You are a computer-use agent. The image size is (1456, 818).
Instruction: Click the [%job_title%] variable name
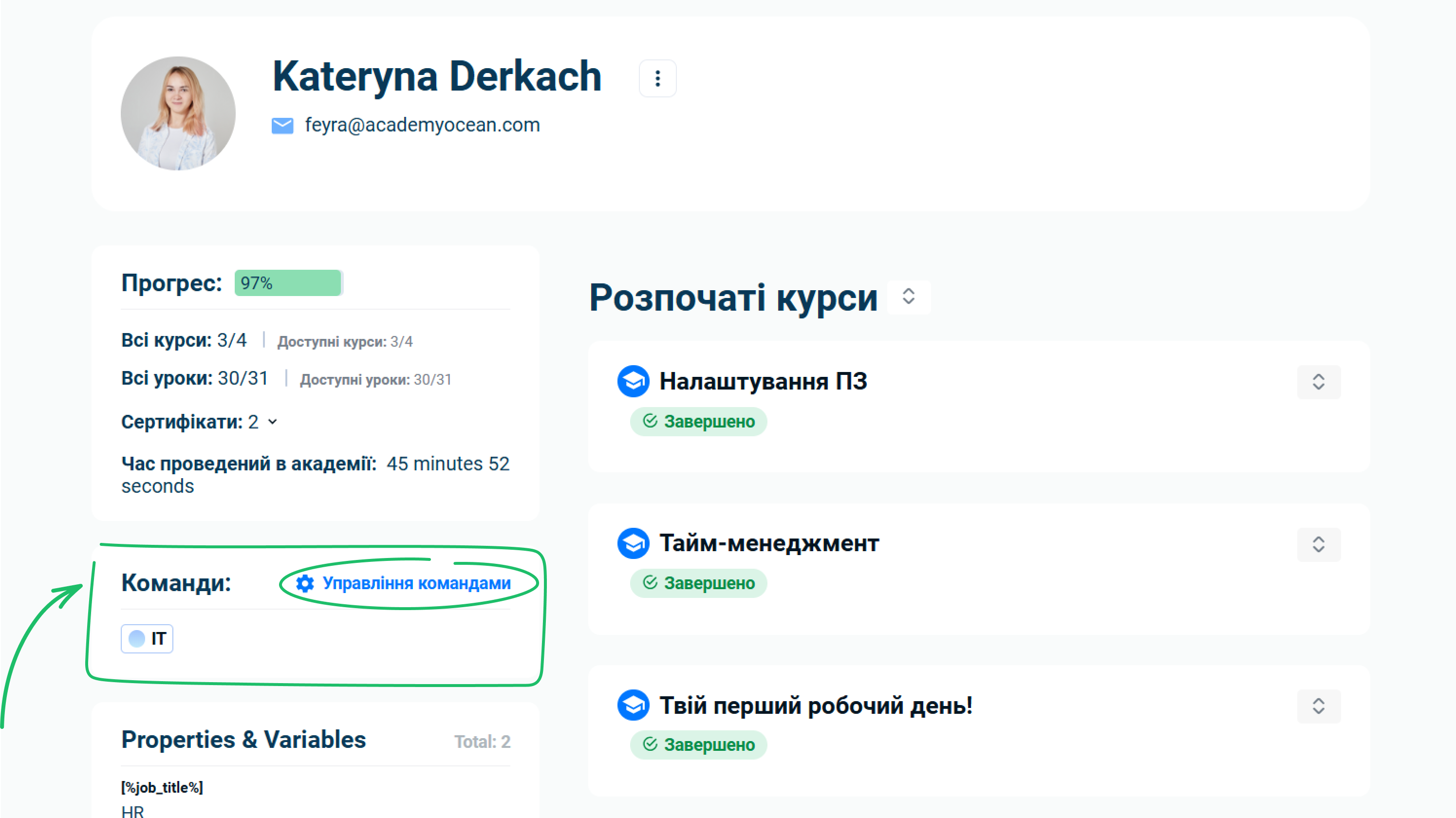click(162, 787)
